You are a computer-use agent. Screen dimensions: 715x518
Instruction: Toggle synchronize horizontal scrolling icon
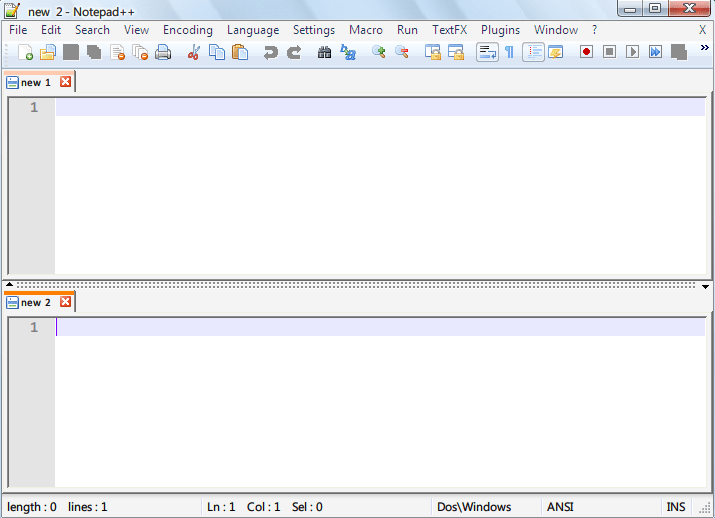click(x=456, y=52)
